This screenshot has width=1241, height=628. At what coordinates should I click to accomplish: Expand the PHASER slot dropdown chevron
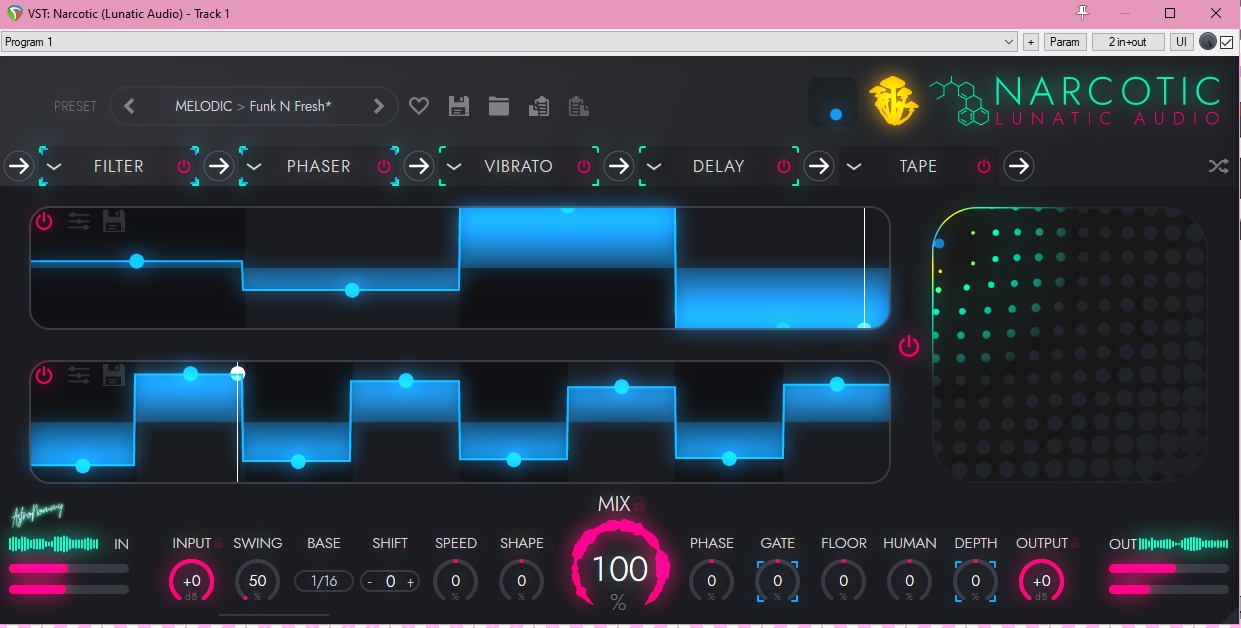pyautogui.click(x=254, y=166)
